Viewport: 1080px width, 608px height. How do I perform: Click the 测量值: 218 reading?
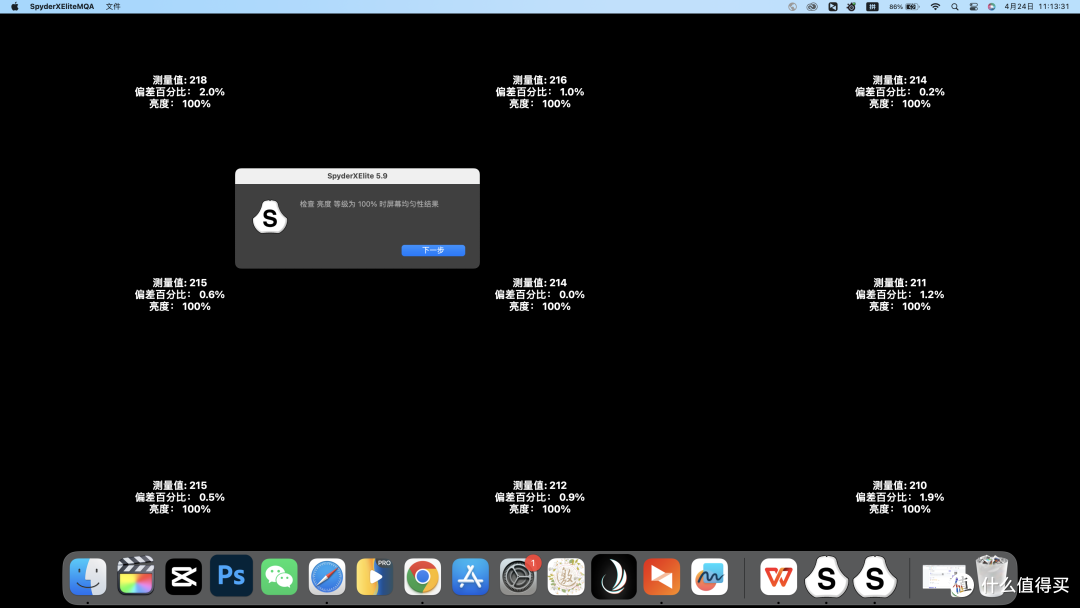click(x=180, y=80)
